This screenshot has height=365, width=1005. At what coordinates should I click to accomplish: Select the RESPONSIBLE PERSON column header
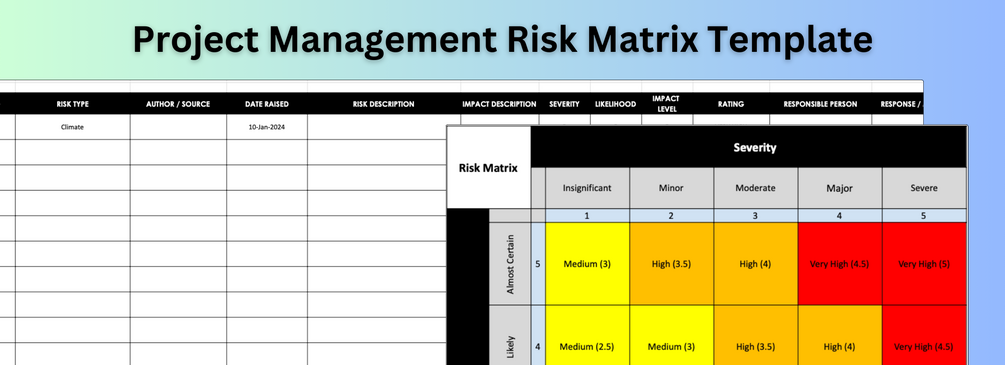[x=820, y=104]
